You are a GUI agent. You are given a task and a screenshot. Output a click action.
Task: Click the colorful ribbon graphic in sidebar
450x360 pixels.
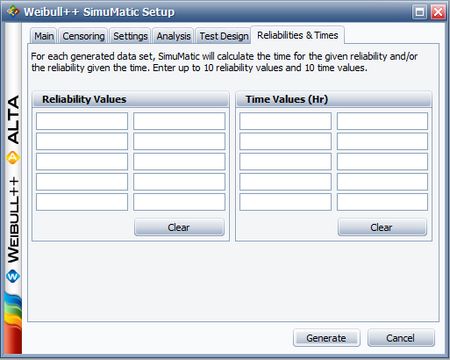[x=13, y=323]
